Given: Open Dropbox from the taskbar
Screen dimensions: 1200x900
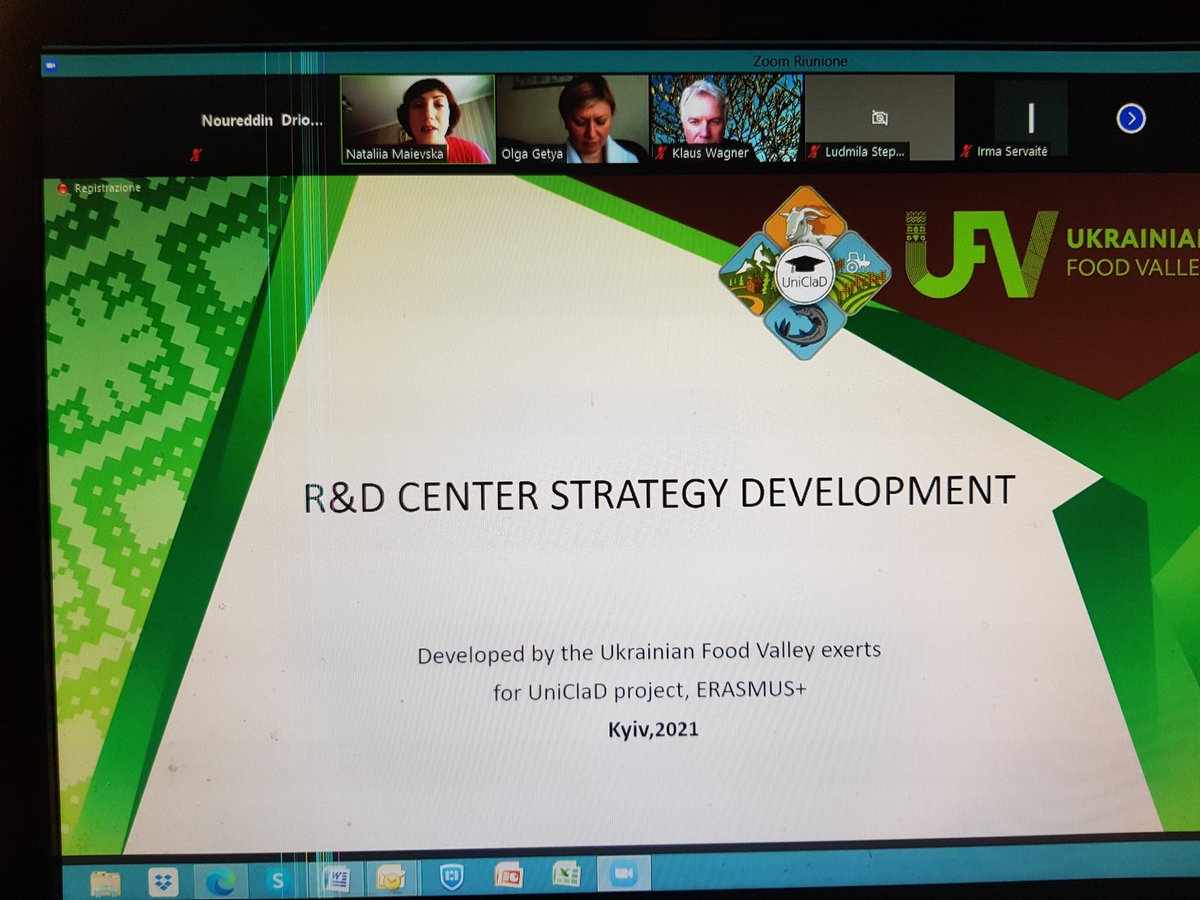Looking at the screenshot, I should pyautogui.click(x=162, y=882).
